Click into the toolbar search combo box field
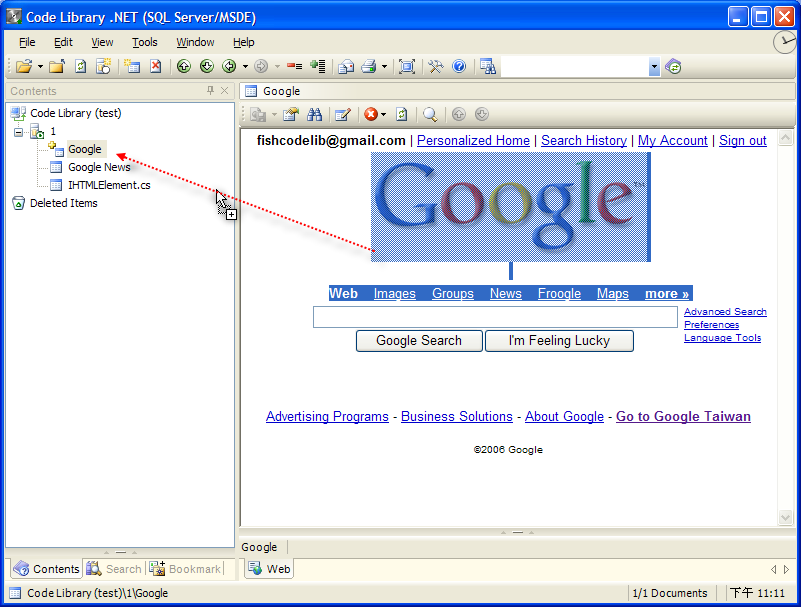 click(575, 66)
